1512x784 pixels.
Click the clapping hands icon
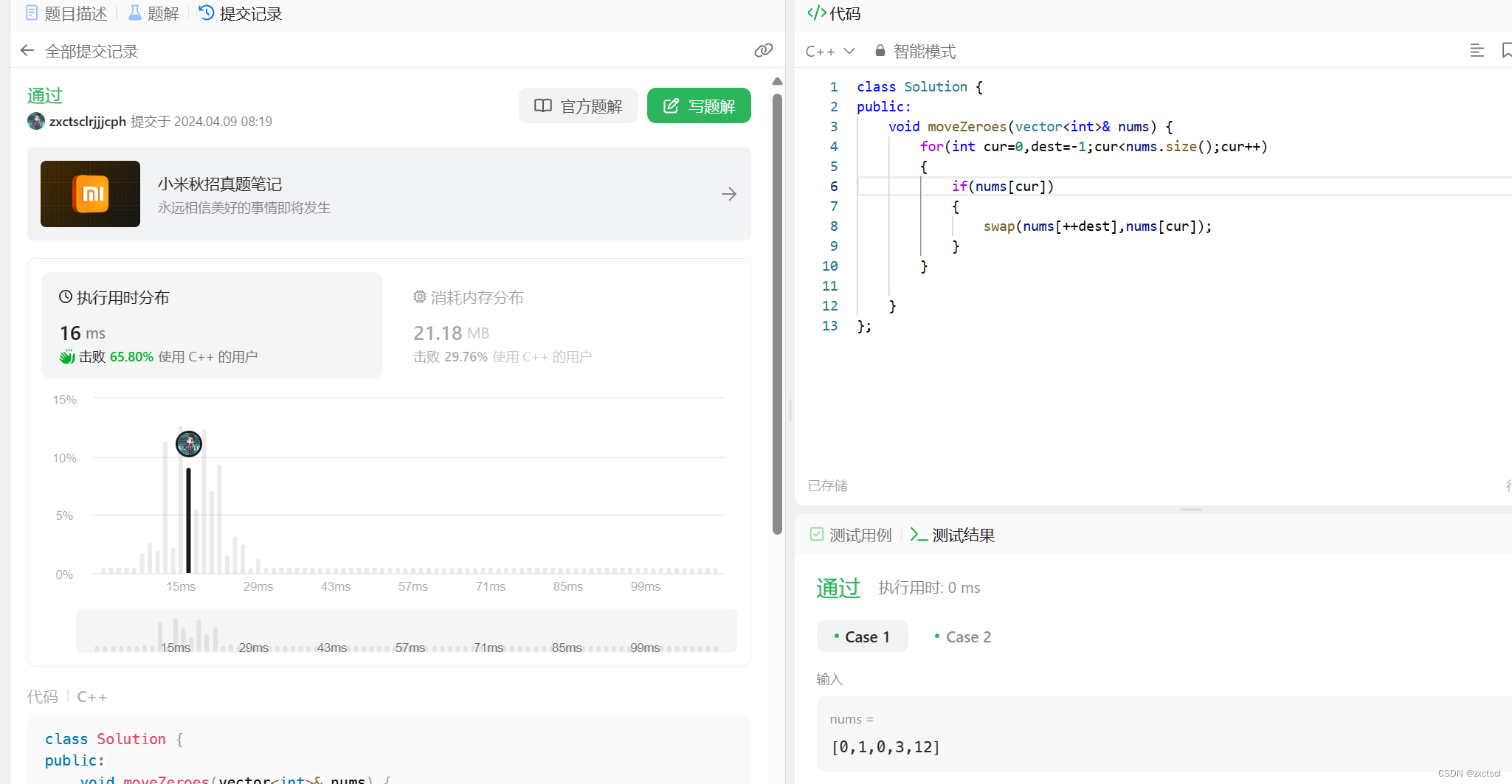[x=67, y=357]
